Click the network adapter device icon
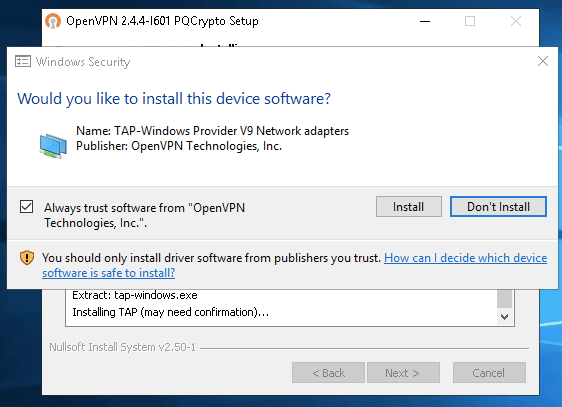The image size is (562, 407). pyautogui.click(x=53, y=145)
